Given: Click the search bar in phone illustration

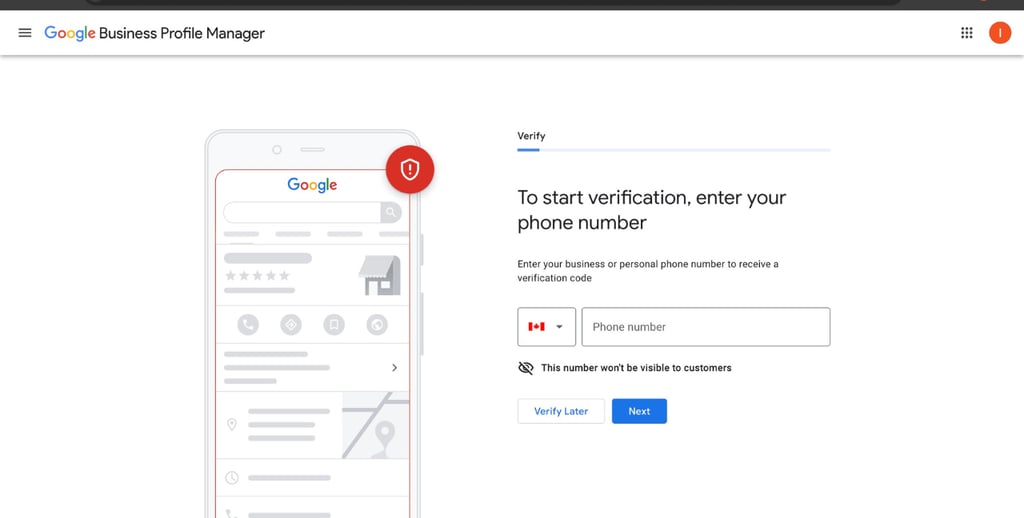Looking at the screenshot, I should click(x=312, y=212).
